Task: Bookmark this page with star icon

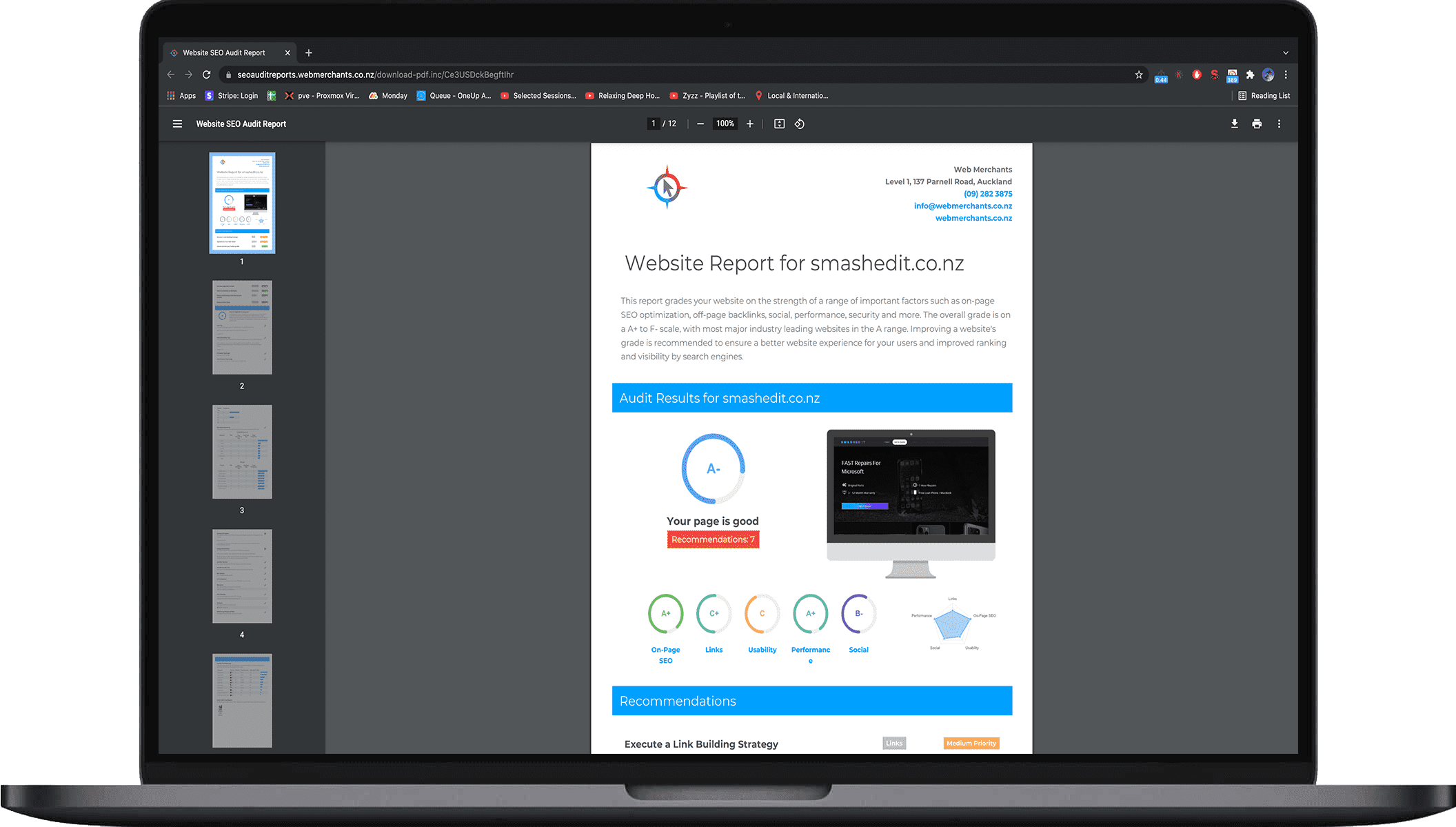Action: (x=1139, y=74)
